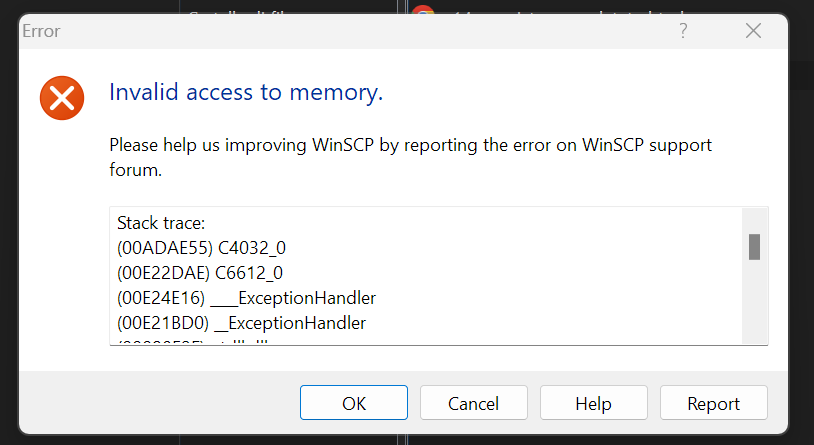Click the (00E21BD0) __ExceptionHandler line
Screen dimensions: 814x445
pyautogui.click(x=241, y=323)
